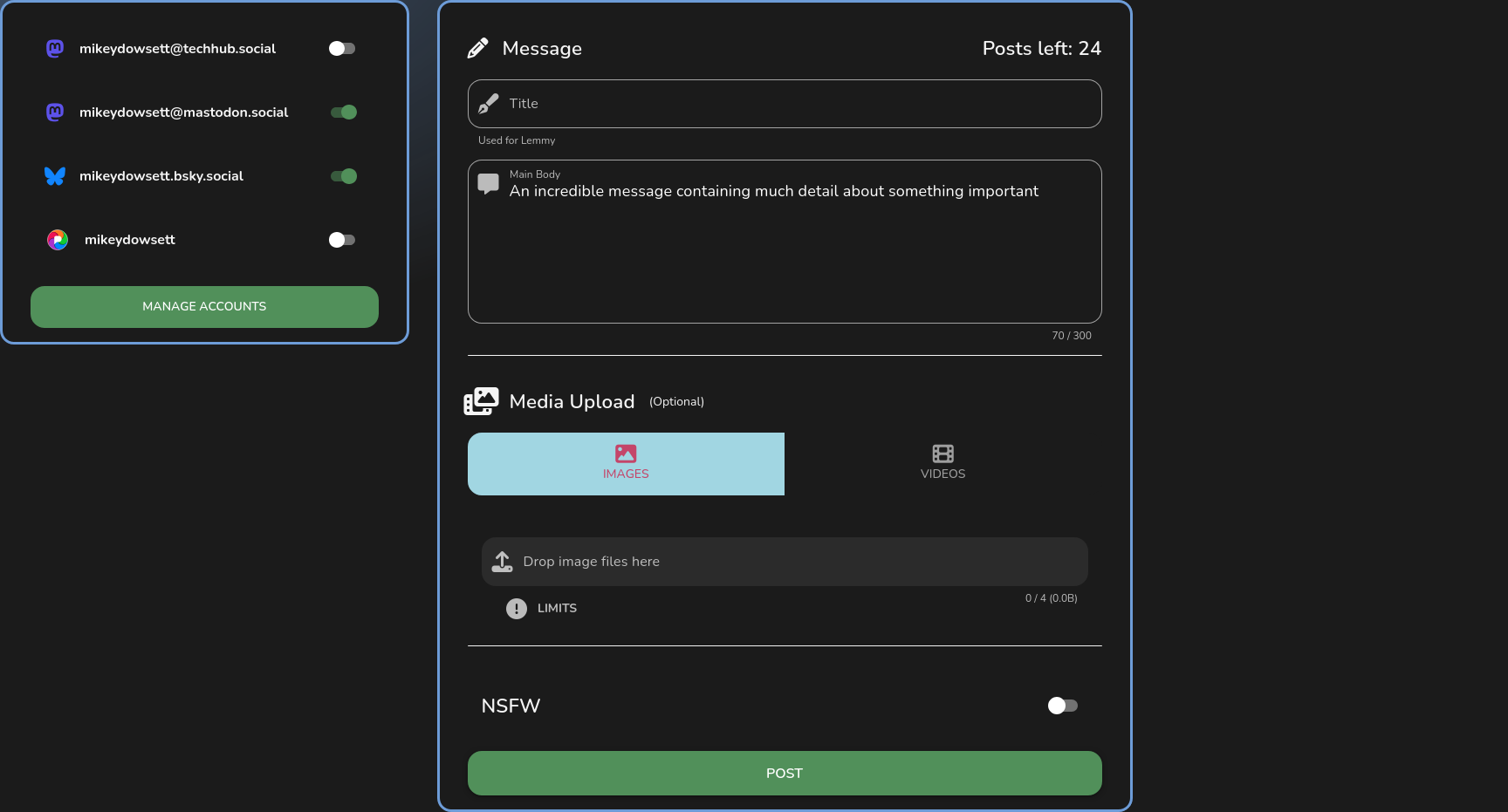The width and height of the screenshot is (1508, 812).
Task: Click the upload arrow icon in drop zone
Action: tap(503, 562)
